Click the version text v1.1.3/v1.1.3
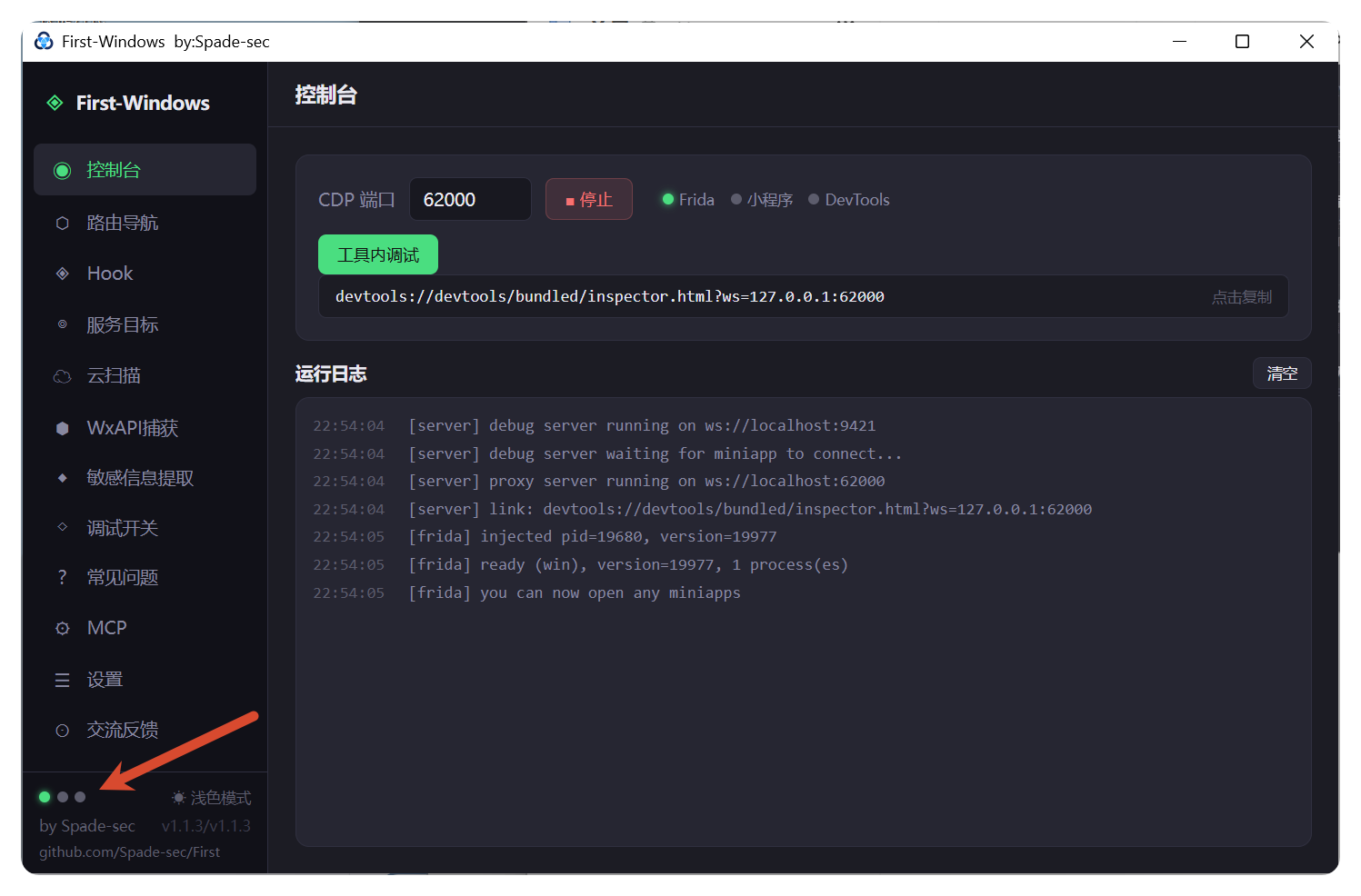The image size is (1361, 896). point(205,826)
